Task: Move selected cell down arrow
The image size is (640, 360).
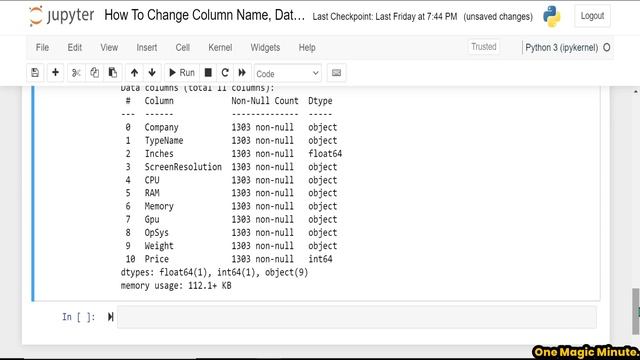Action: [x=152, y=73]
